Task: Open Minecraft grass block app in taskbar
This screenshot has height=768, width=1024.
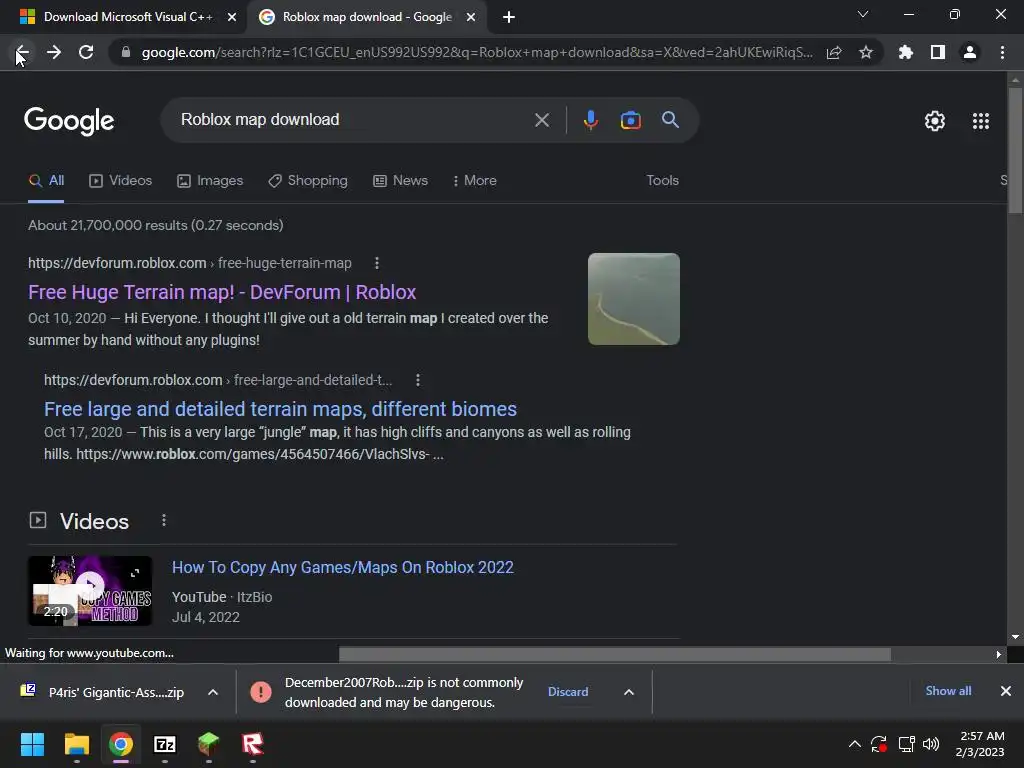Action: (x=208, y=744)
